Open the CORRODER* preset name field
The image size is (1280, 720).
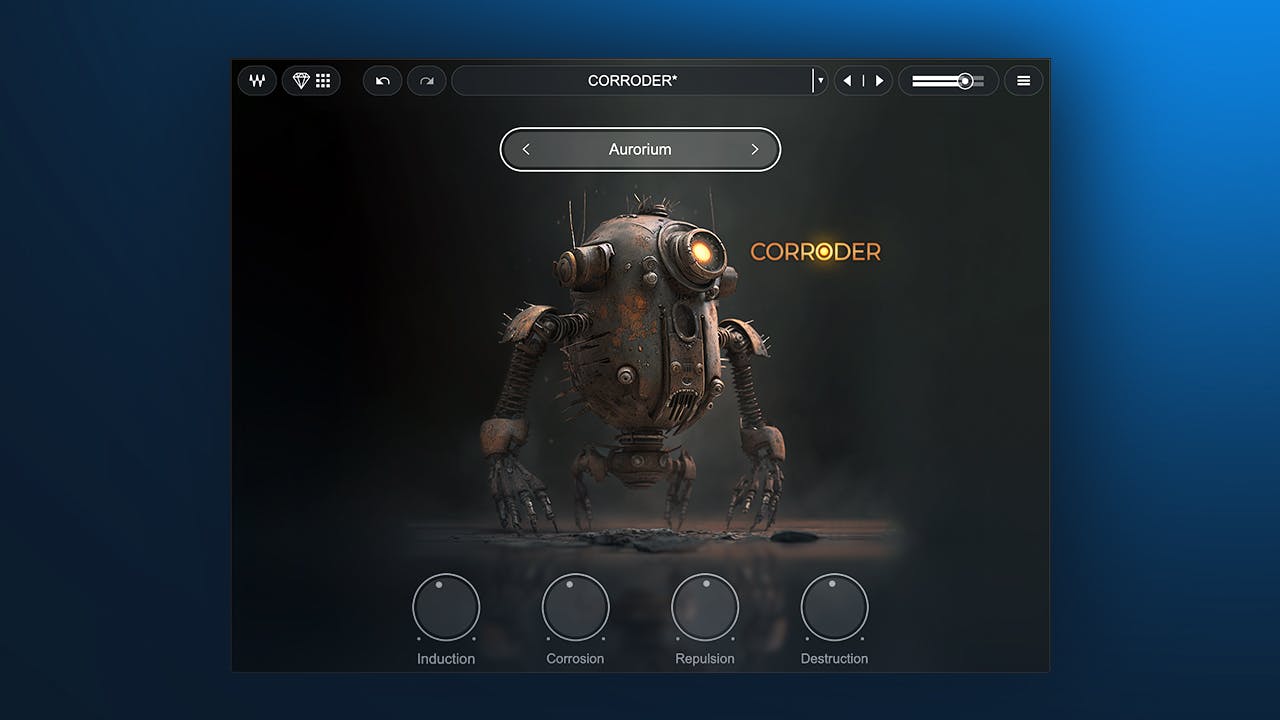pyautogui.click(x=632, y=81)
